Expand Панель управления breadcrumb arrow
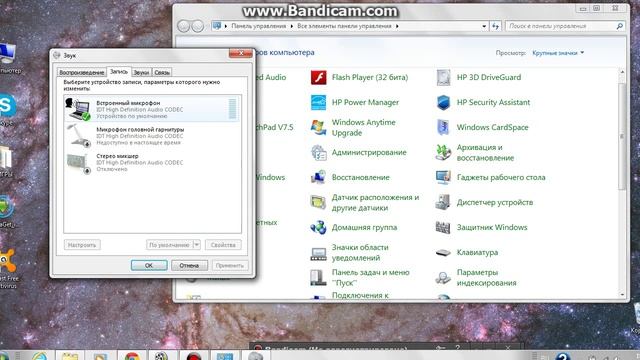Viewport: 640px width, 360px height. pyautogui.click(x=292, y=26)
